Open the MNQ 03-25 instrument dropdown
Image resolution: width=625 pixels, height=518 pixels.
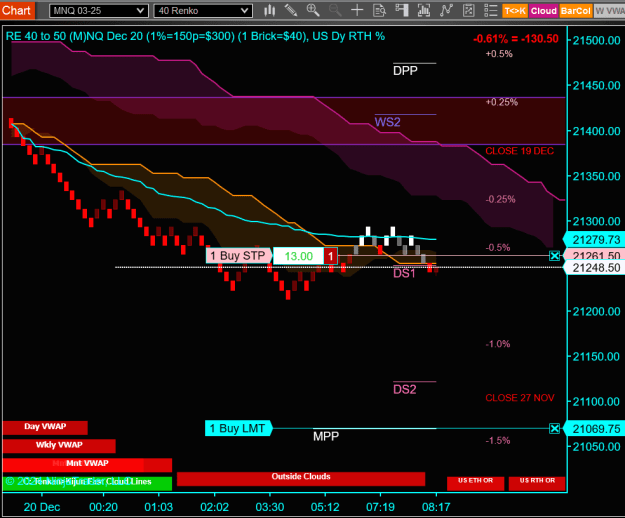(x=98, y=11)
